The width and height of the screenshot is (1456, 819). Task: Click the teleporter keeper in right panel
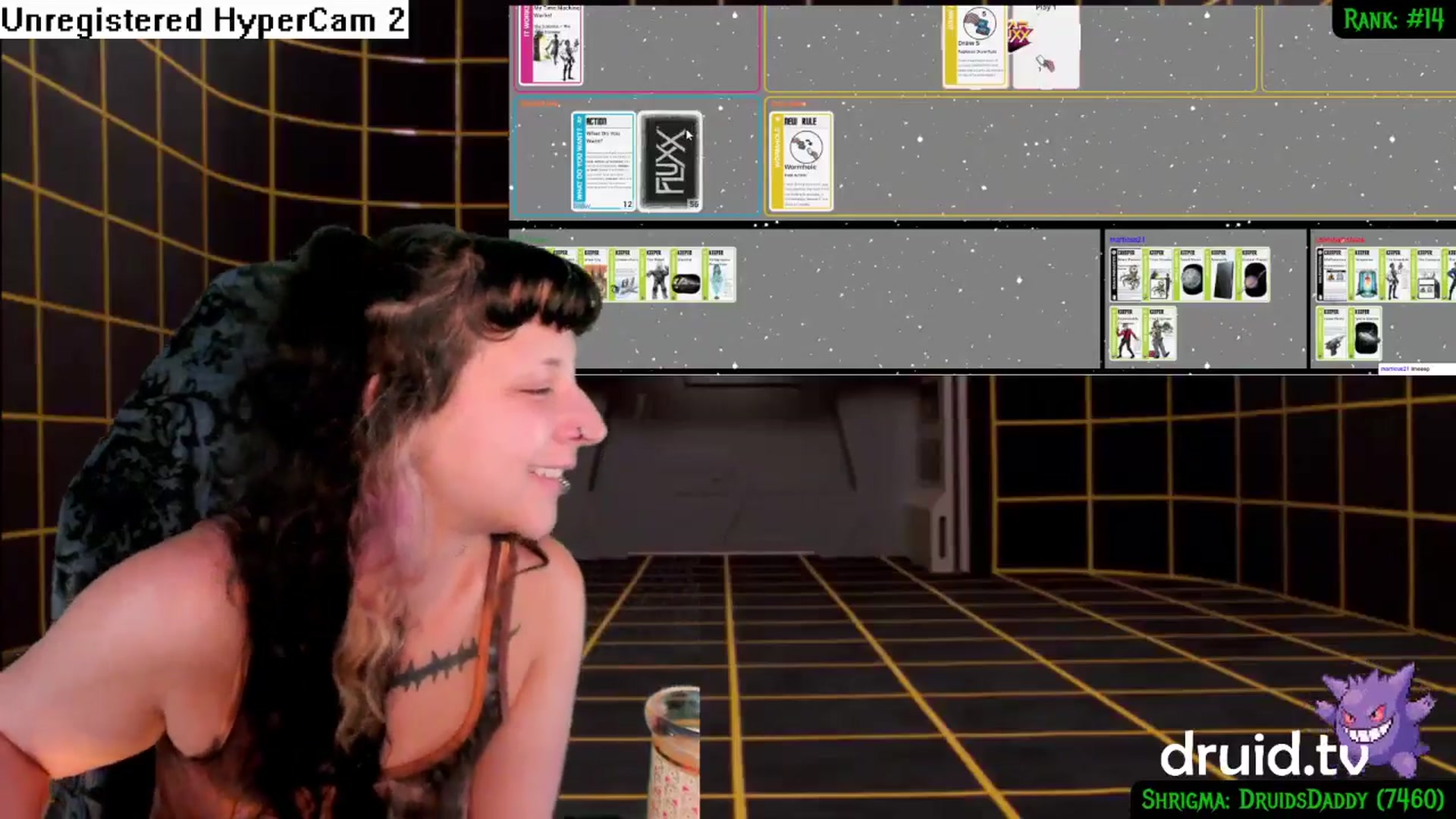point(1365,275)
